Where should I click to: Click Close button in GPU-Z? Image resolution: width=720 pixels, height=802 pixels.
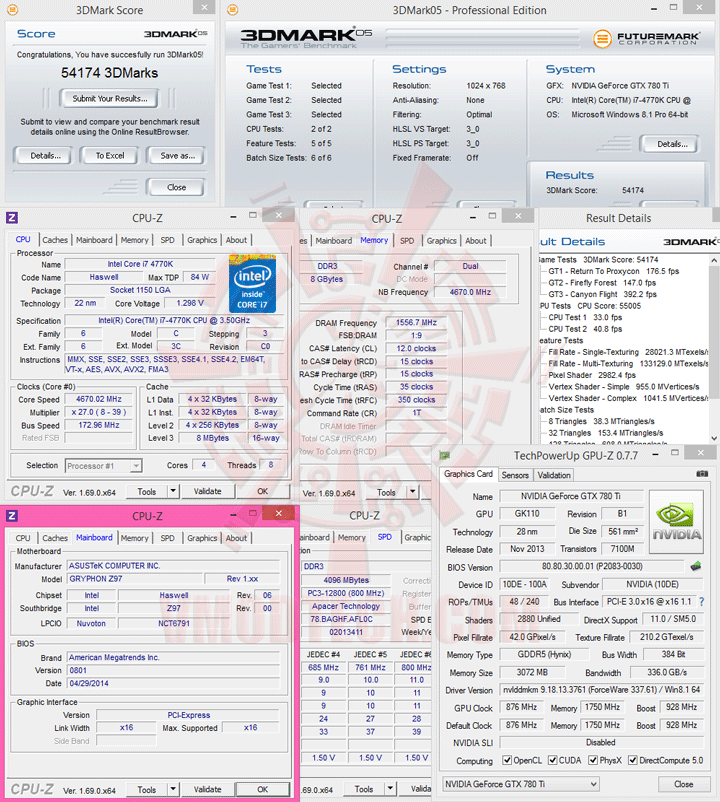click(684, 784)
